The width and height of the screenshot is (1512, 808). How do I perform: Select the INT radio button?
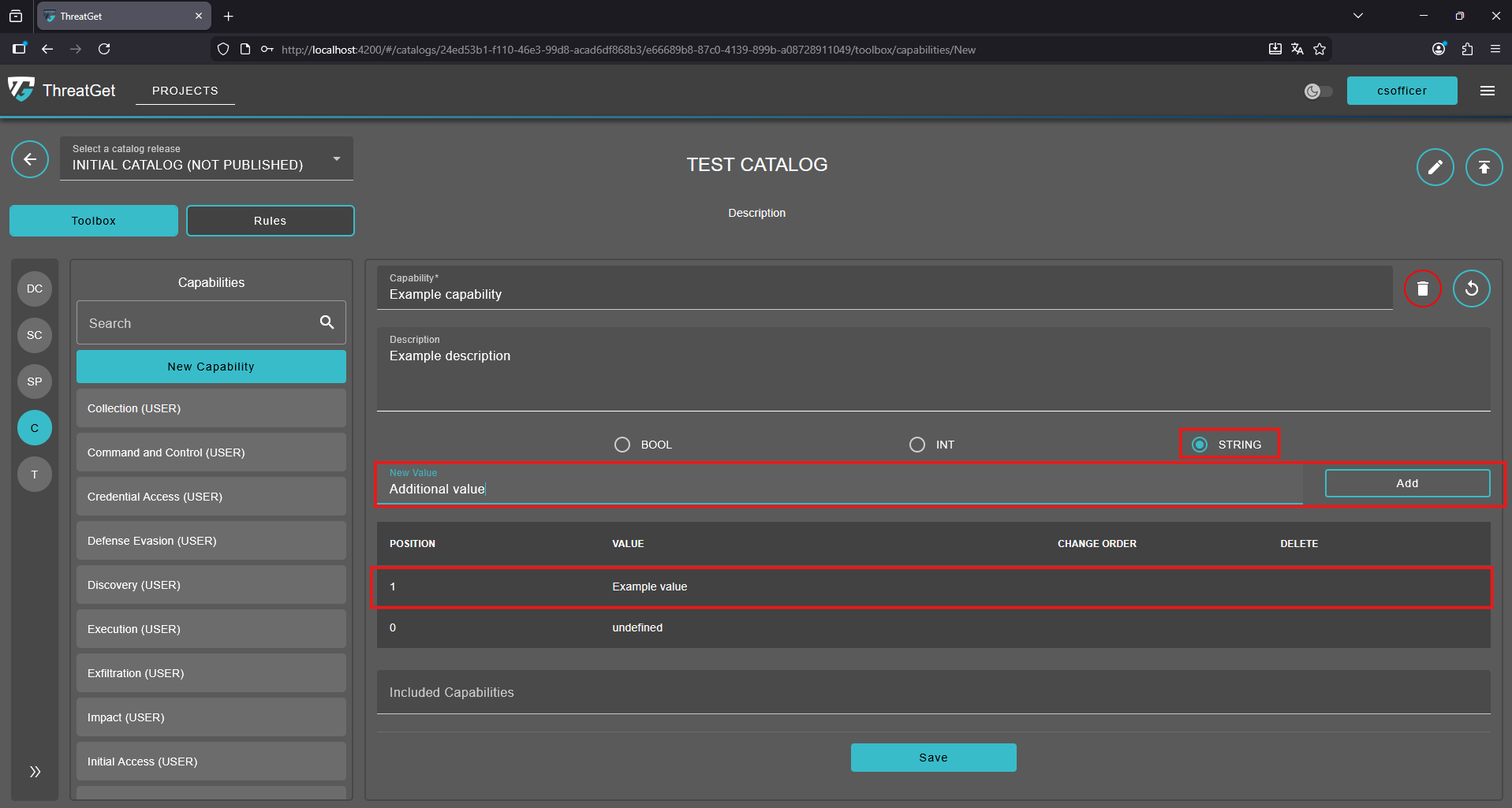tap(917, 445)
